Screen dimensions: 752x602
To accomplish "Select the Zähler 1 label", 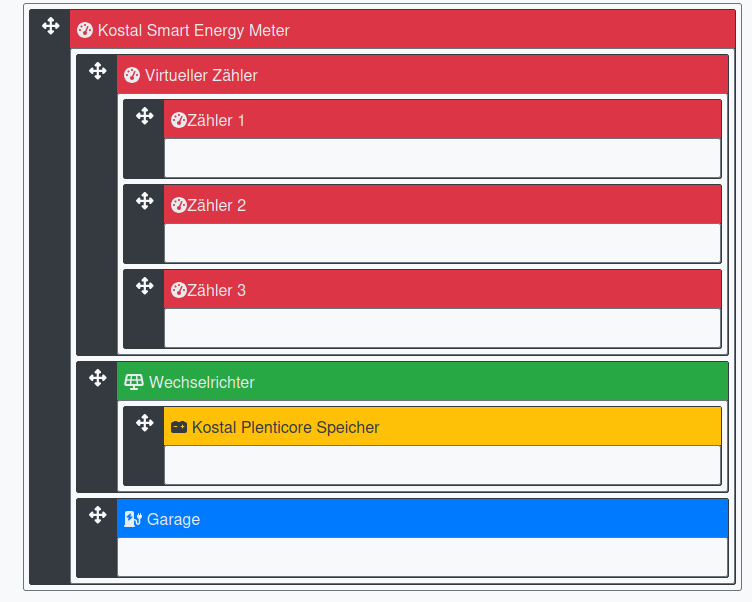I will pyautogui.click(x=216, y=120).
